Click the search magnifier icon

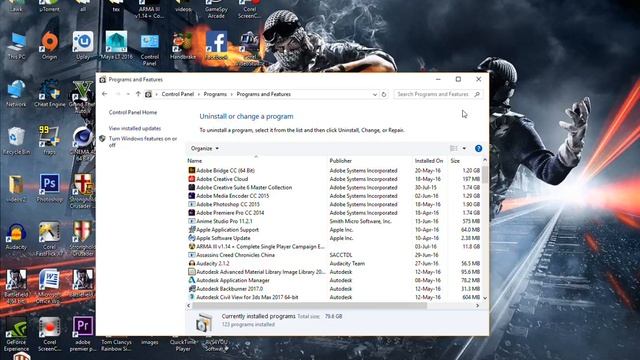(477, 94)
